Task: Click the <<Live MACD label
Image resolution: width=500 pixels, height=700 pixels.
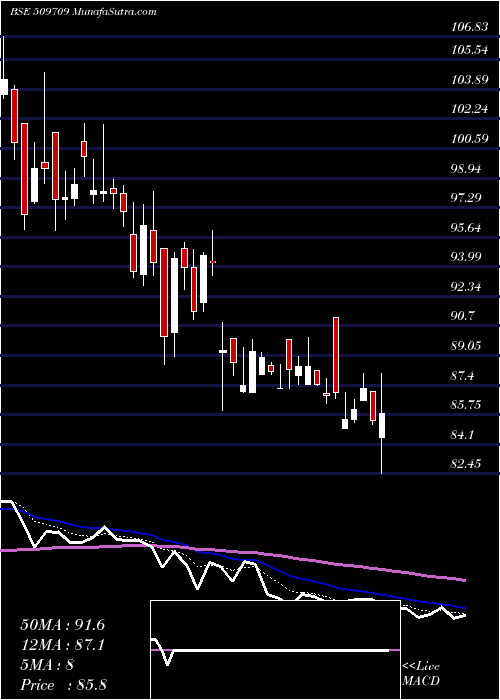Action: coord(421,674)
